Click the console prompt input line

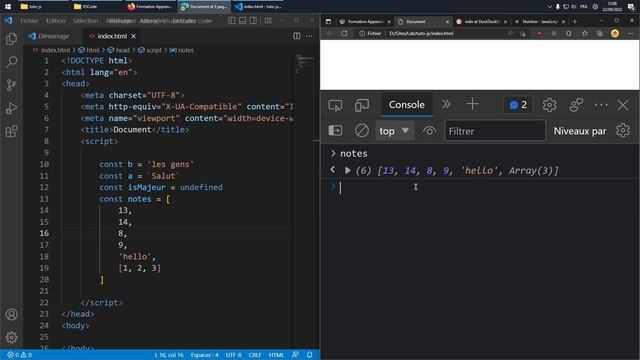tap(486, 187)
